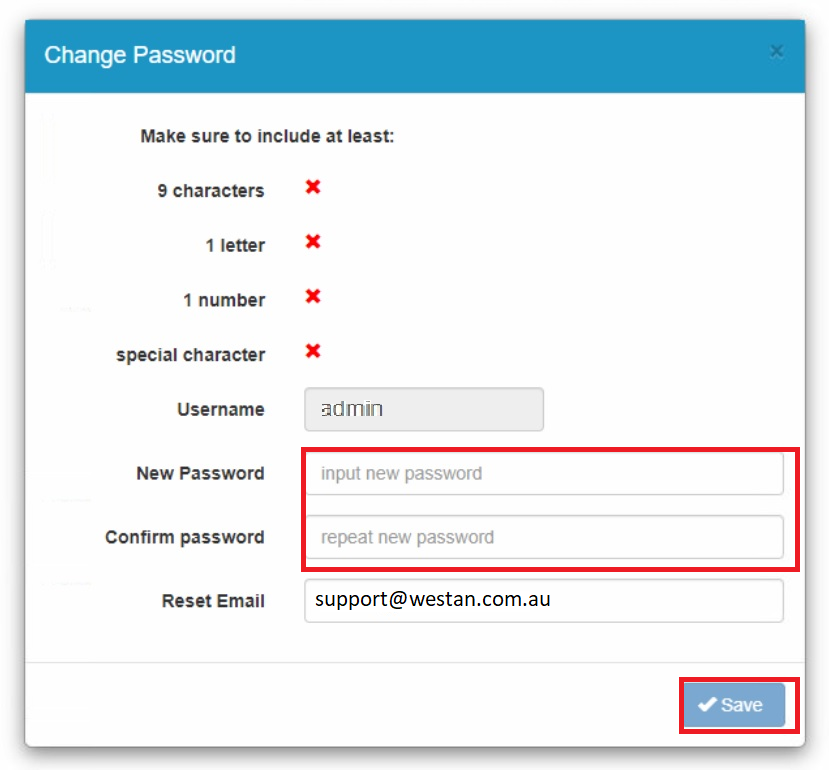
Task: Click the Change Password dialog title
Action: pyautogui.click(x=140, y=54)
